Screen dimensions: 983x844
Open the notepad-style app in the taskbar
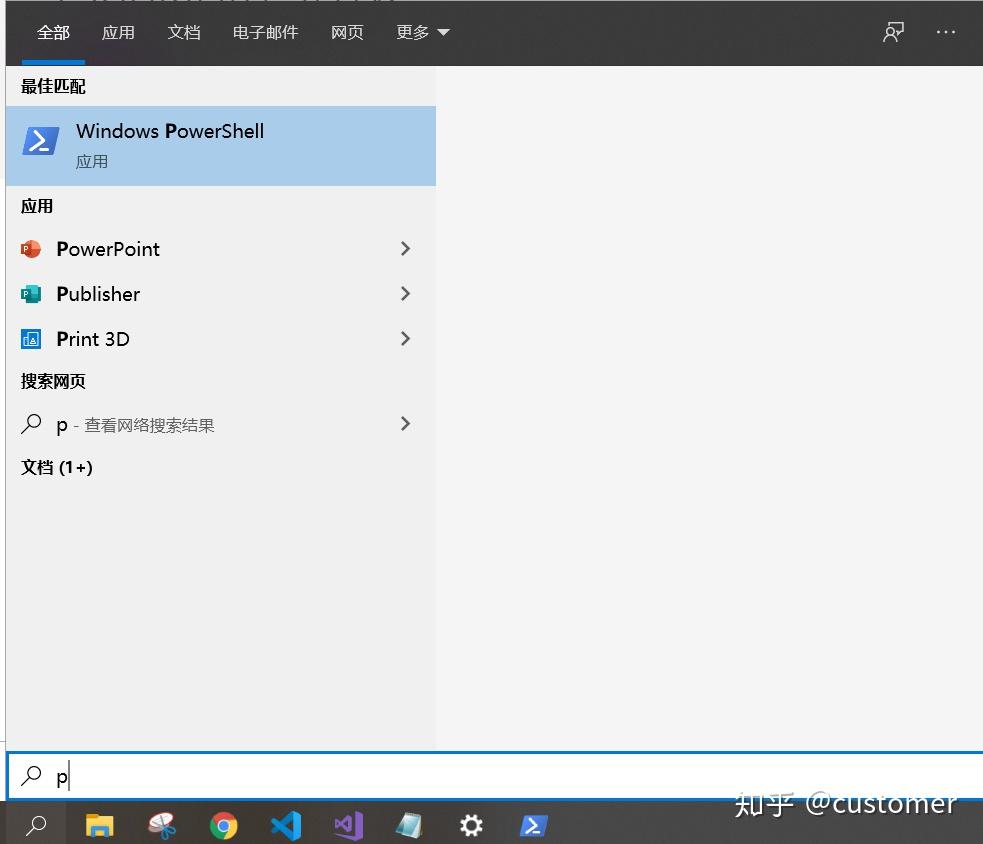click(409, 825)
